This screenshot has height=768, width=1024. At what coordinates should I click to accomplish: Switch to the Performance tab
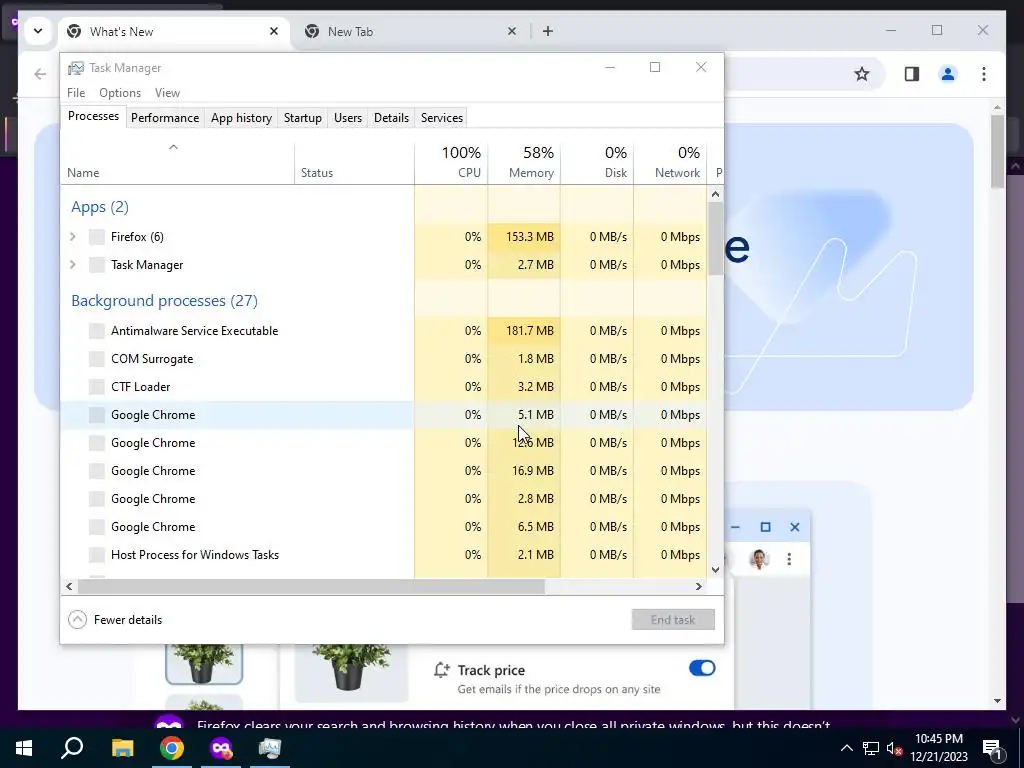pos(165,118)
